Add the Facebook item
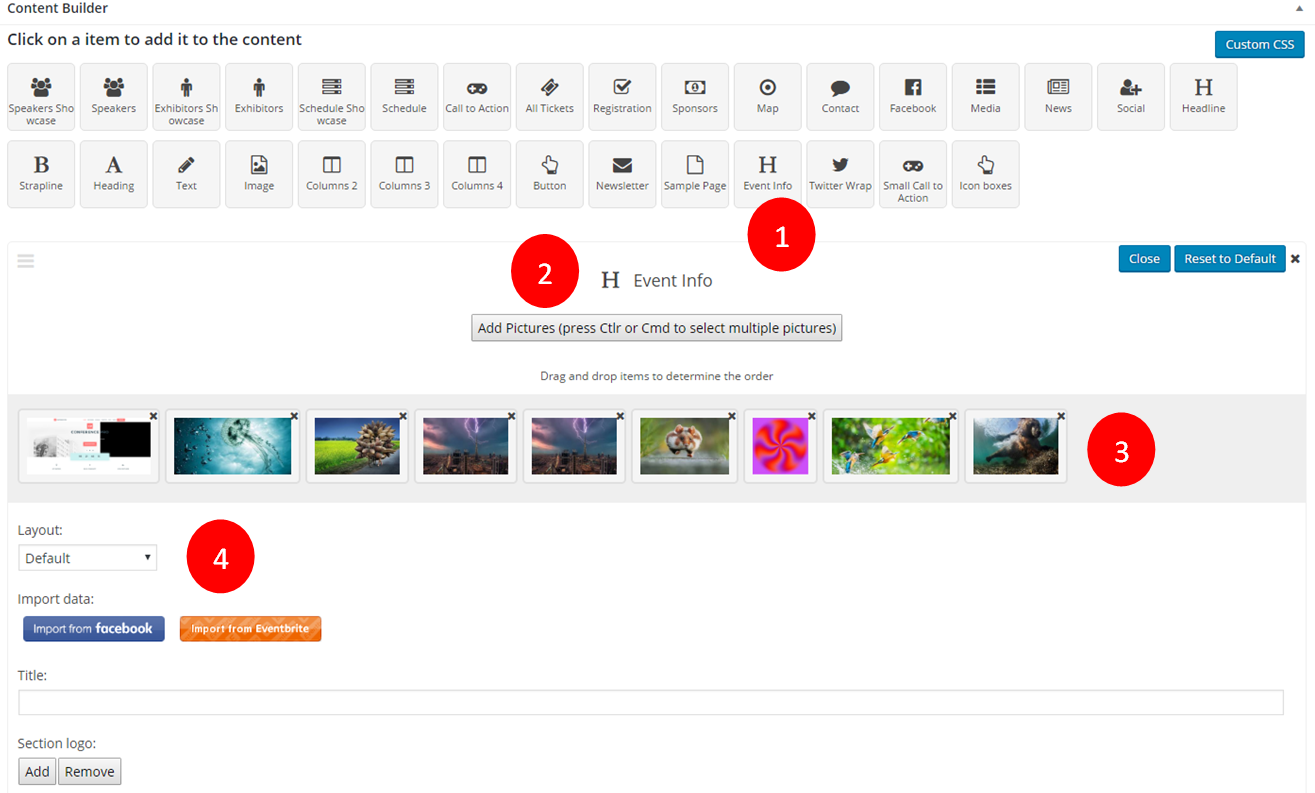The image size is (1315, 793). 913,97
